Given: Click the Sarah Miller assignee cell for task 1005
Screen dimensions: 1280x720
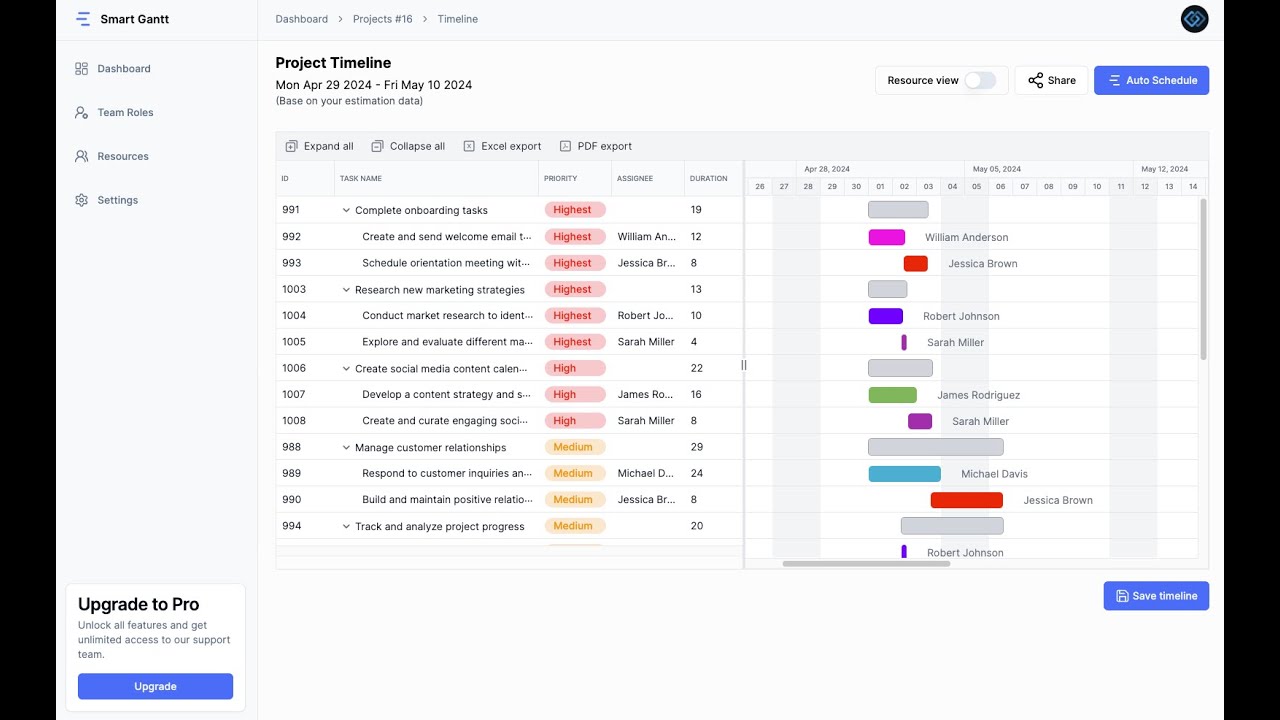Looking at the screenshot, I should pos(646,342).
